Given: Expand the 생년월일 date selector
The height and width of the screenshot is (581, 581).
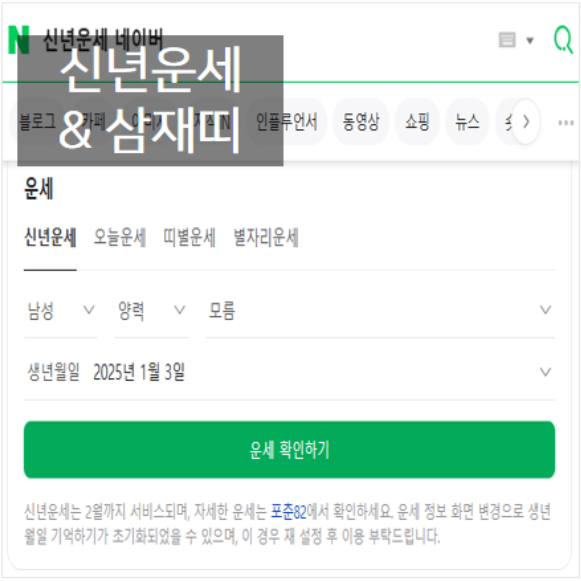Looking at the screenshot, I should [x=289, y=372].
